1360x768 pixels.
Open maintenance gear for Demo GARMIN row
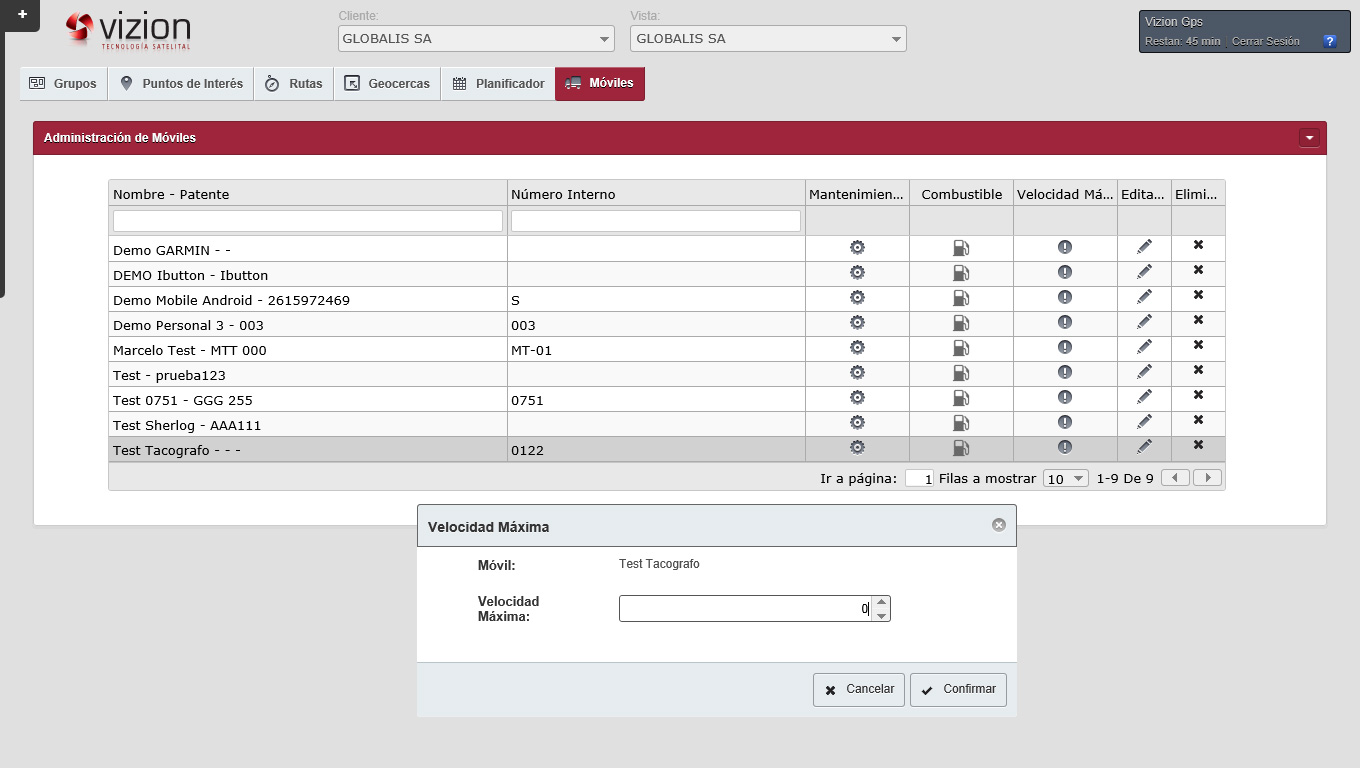tap(857, 247)
